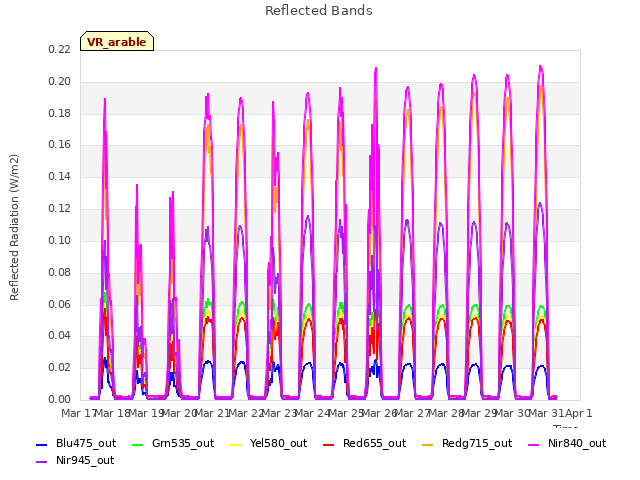Click the 0.18 y-axis tick label
640x480 pixels.
point(59,113)
